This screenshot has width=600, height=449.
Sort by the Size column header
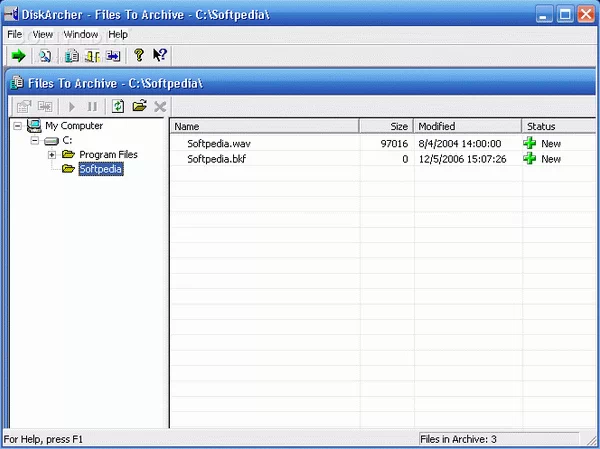click(386, 126)
